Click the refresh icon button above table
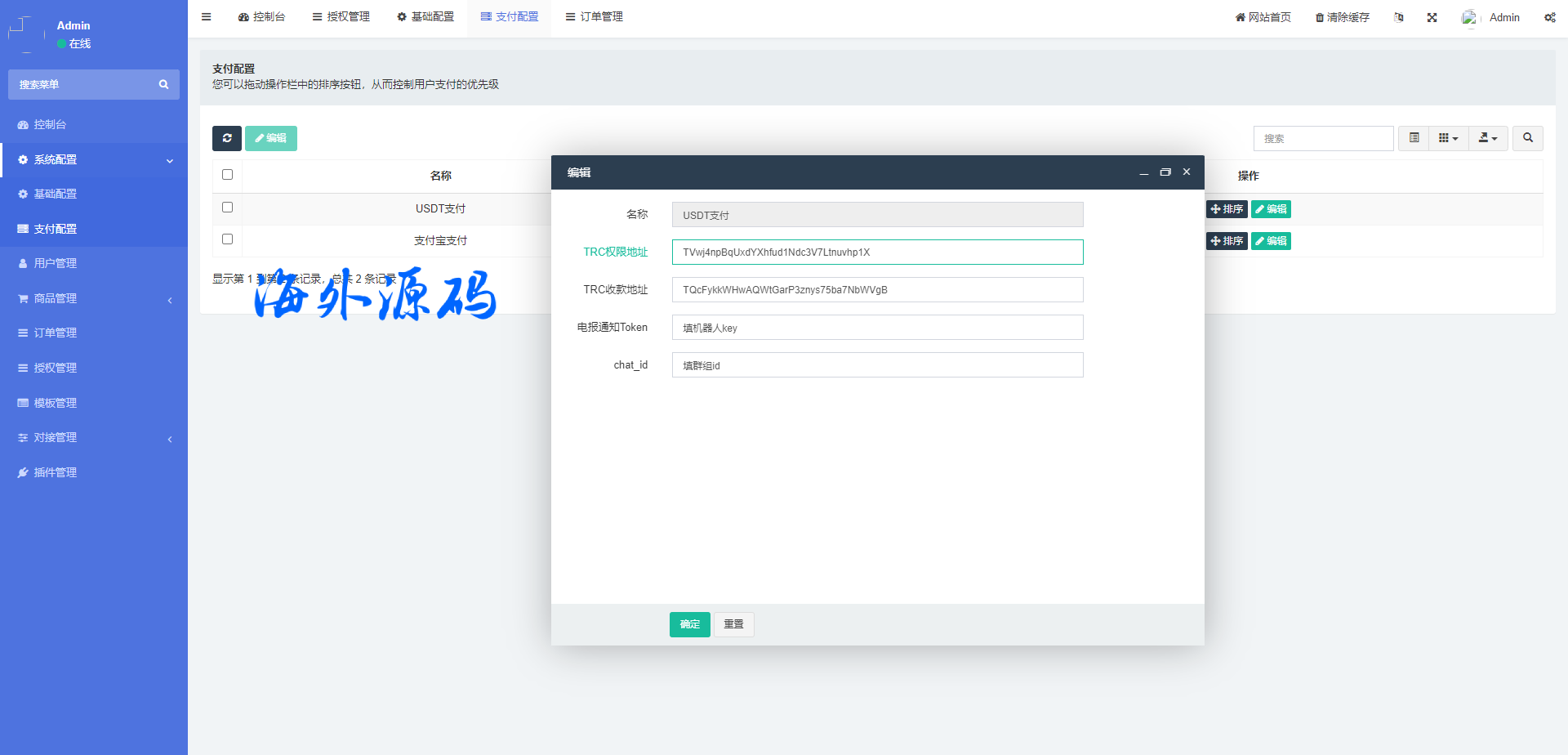Viewport: 1568px width, 755px height. coord(227,138)
